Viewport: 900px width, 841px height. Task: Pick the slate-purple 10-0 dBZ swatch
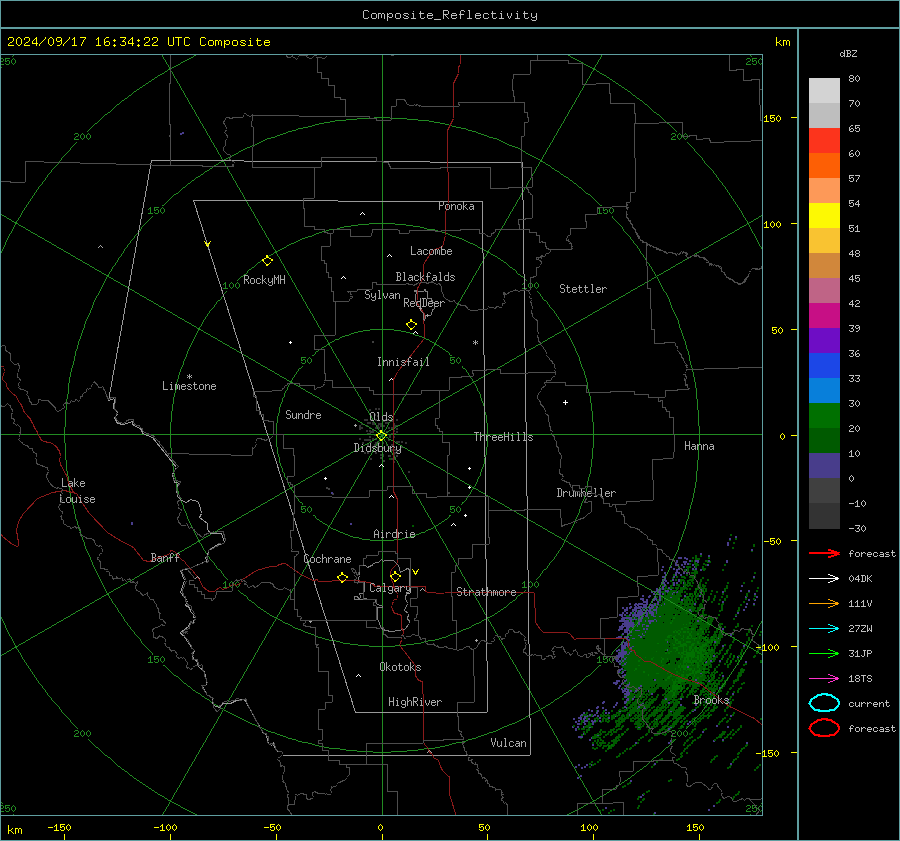pyautogui.click(x=824, y=465)
